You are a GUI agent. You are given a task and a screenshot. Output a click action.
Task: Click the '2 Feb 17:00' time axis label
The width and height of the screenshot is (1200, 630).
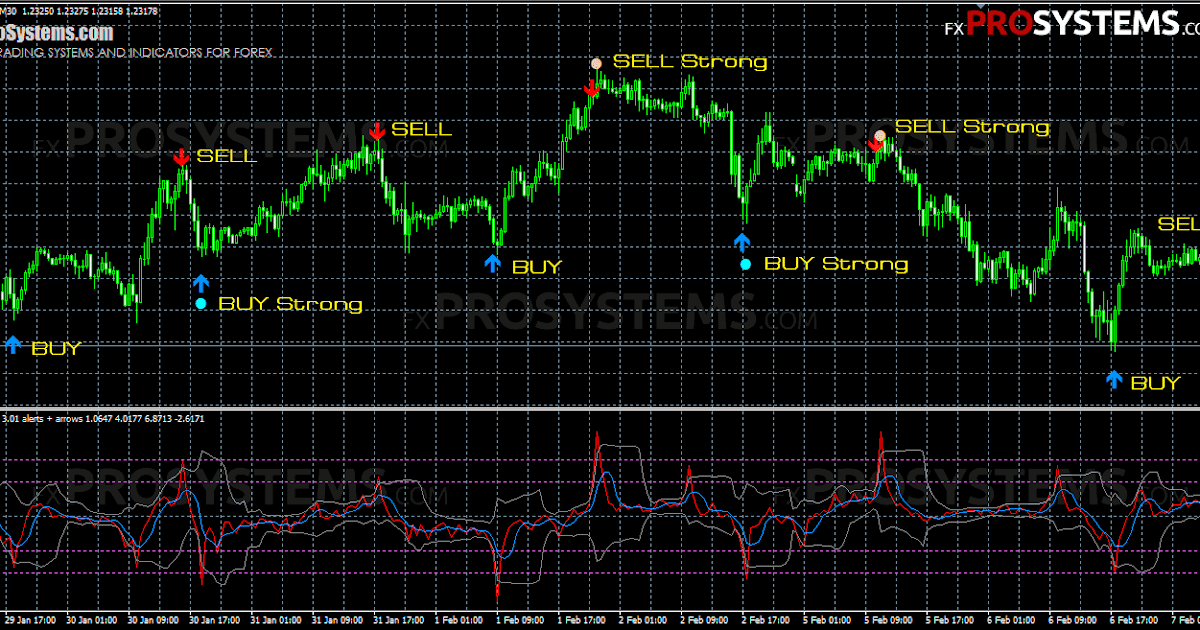(x=764, y=620)
